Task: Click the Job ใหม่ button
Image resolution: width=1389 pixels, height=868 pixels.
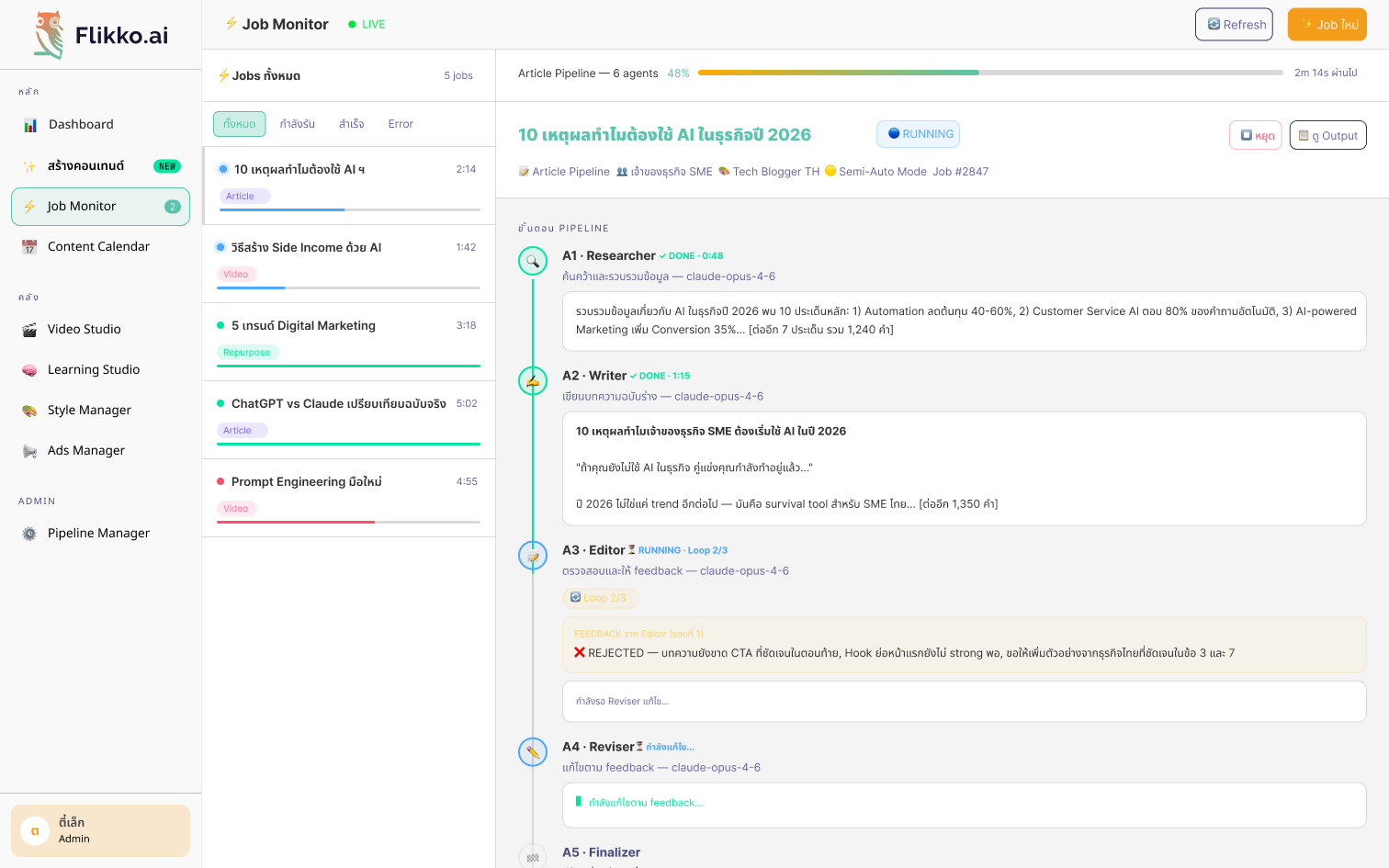Action: click(1327, 25)
